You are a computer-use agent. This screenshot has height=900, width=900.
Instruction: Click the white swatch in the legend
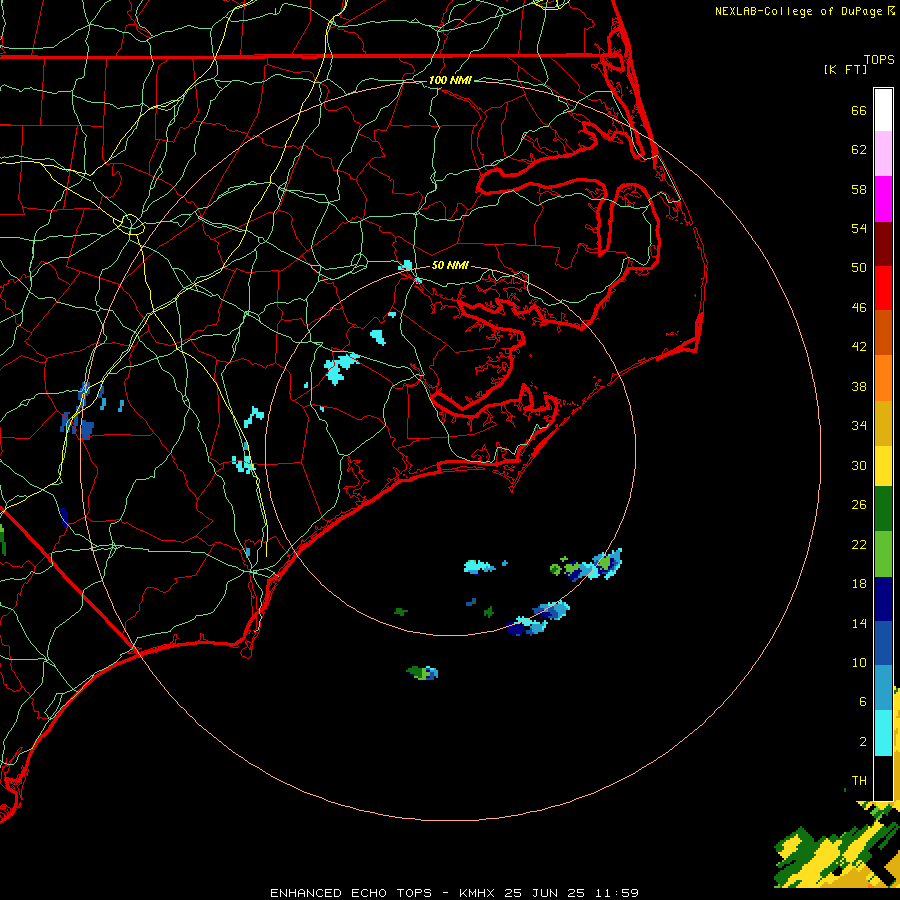883,110
